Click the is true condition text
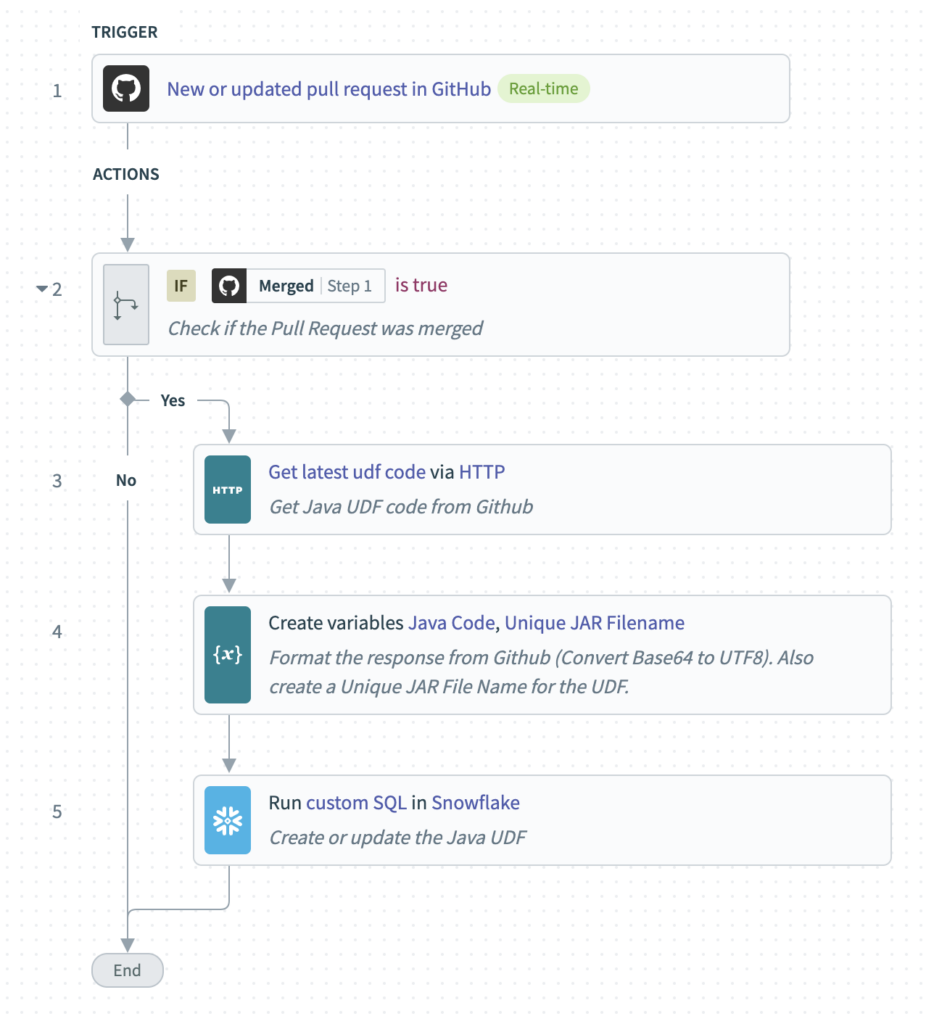Viewport: 934px width, 1024px height. pyautogui.click(x=420, y=285)
